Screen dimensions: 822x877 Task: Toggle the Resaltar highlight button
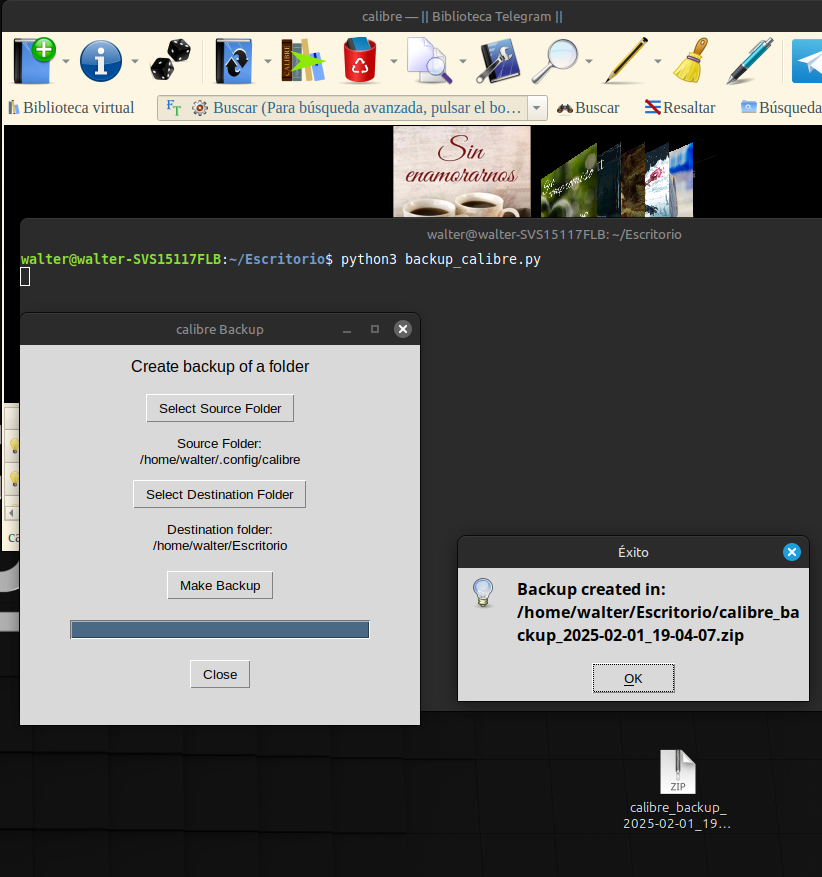680,107
